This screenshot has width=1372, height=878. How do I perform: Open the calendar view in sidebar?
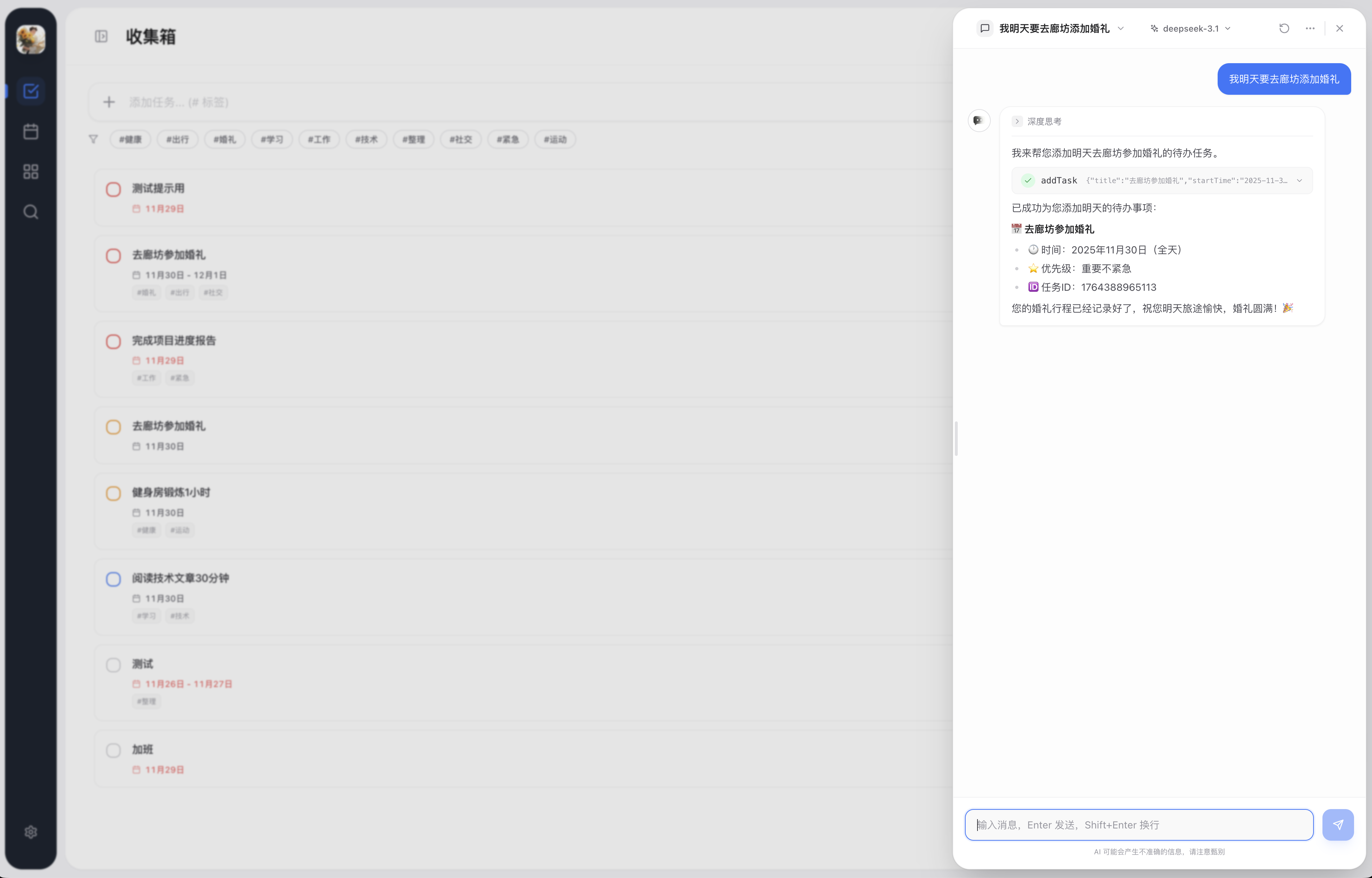pyautogui.click(x=31, y=131)
